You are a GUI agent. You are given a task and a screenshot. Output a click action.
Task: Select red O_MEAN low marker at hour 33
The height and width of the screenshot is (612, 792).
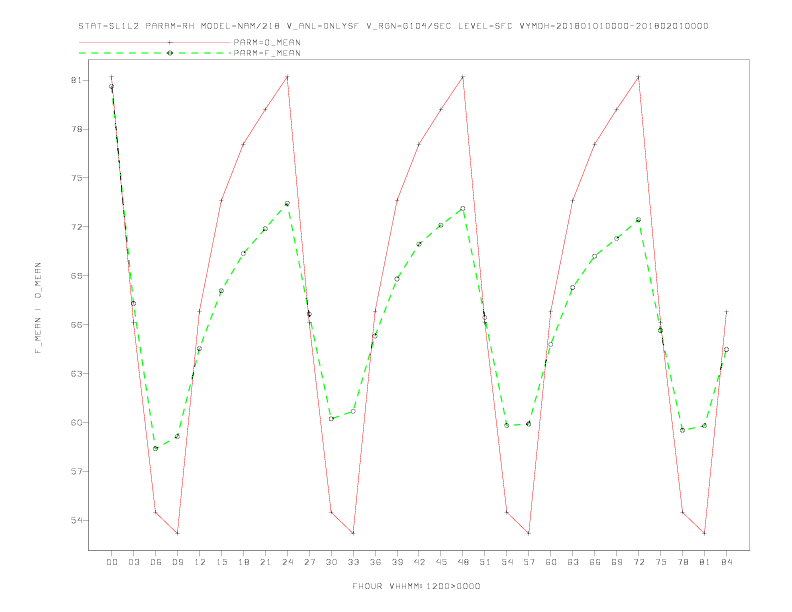point(353,533)
